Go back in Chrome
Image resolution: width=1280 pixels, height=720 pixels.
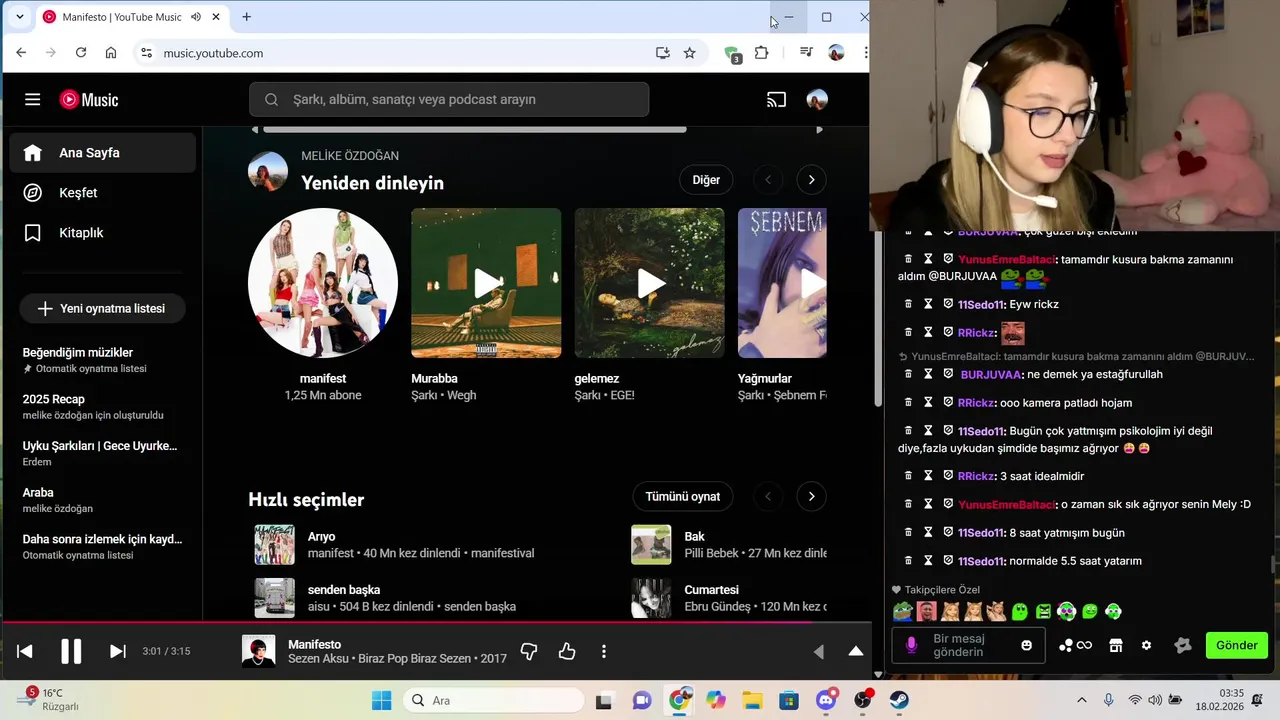click(21, 53)
